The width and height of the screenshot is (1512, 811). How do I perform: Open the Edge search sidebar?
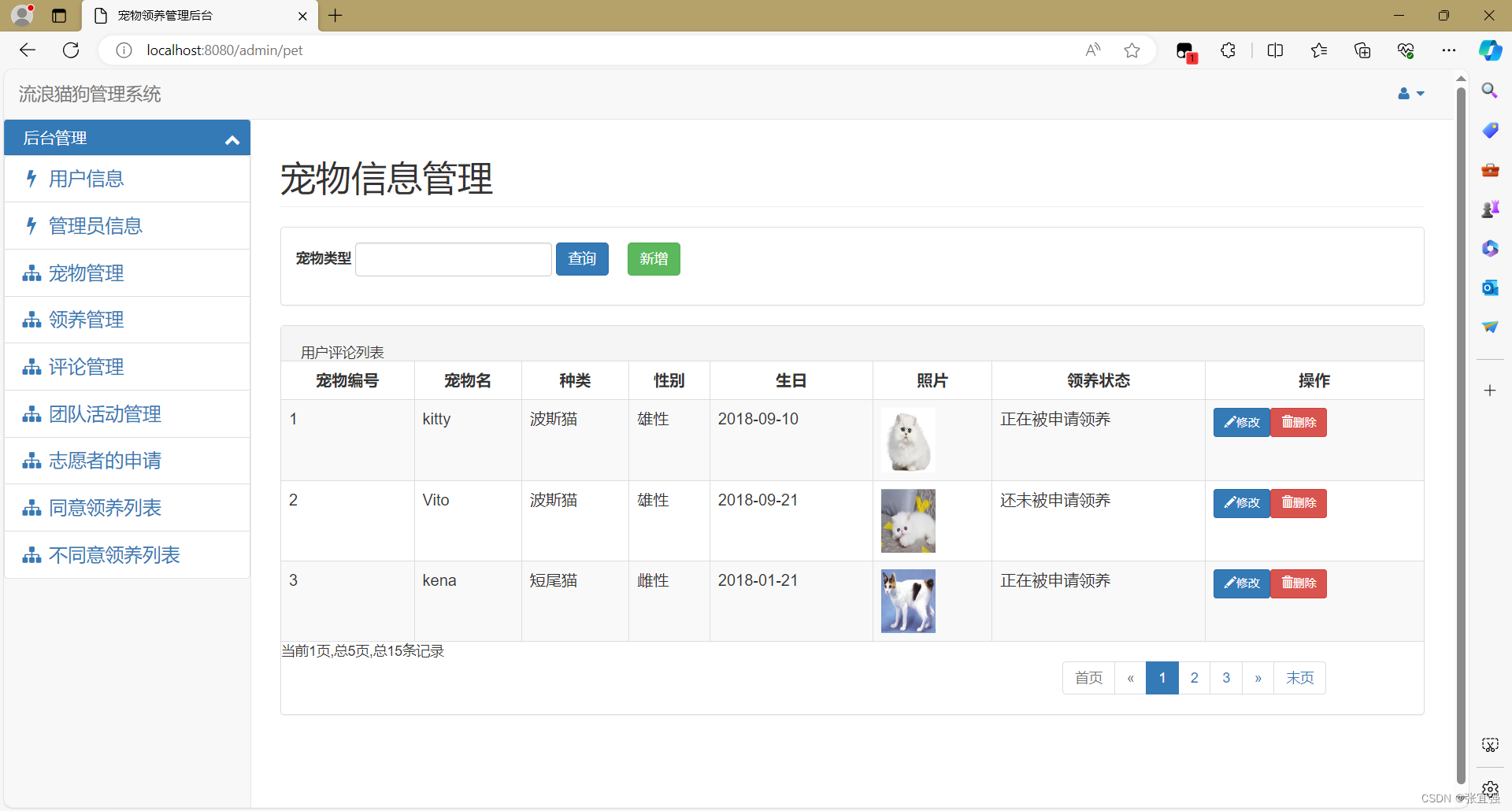pos(1490,91)
